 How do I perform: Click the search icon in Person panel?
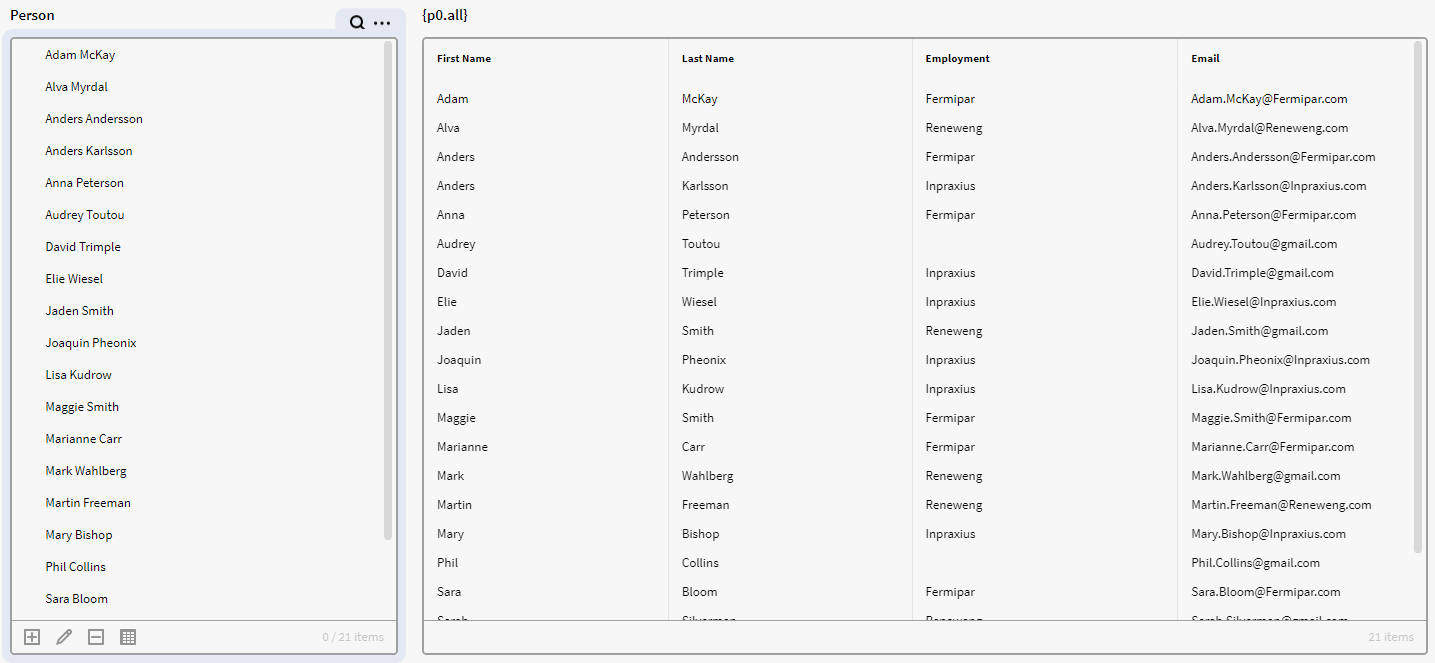click(x=357, y=23)
